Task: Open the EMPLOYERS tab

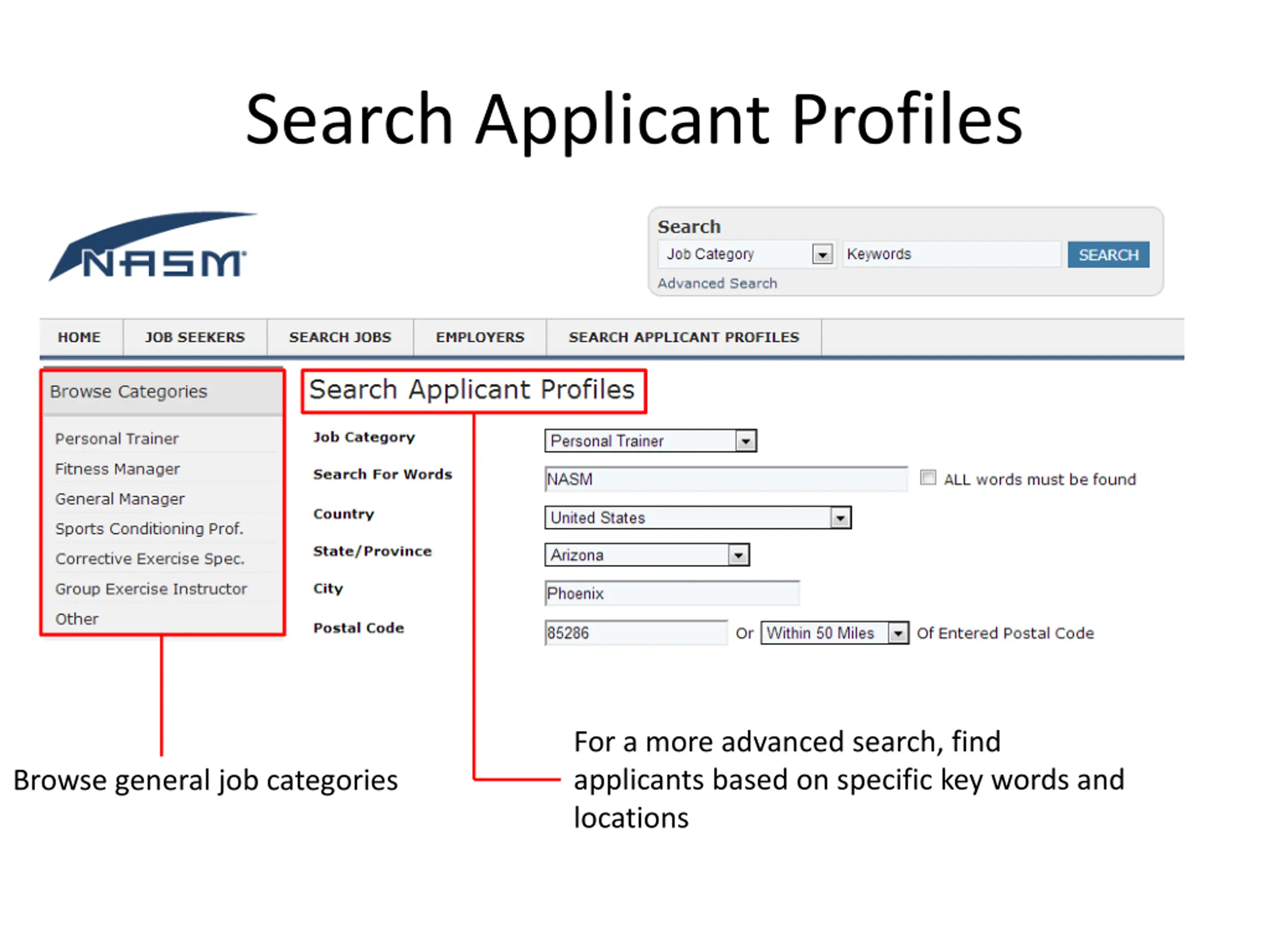Action: pyautogui.click(x=480, y=338)
